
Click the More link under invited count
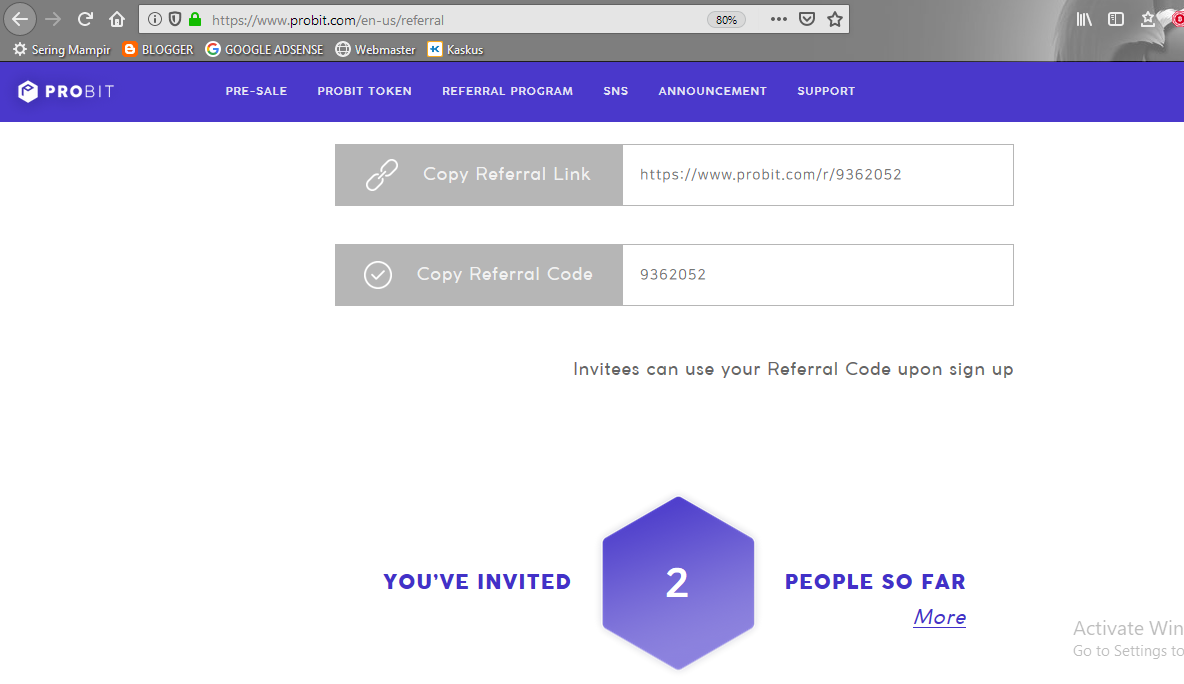pos(939,617)
